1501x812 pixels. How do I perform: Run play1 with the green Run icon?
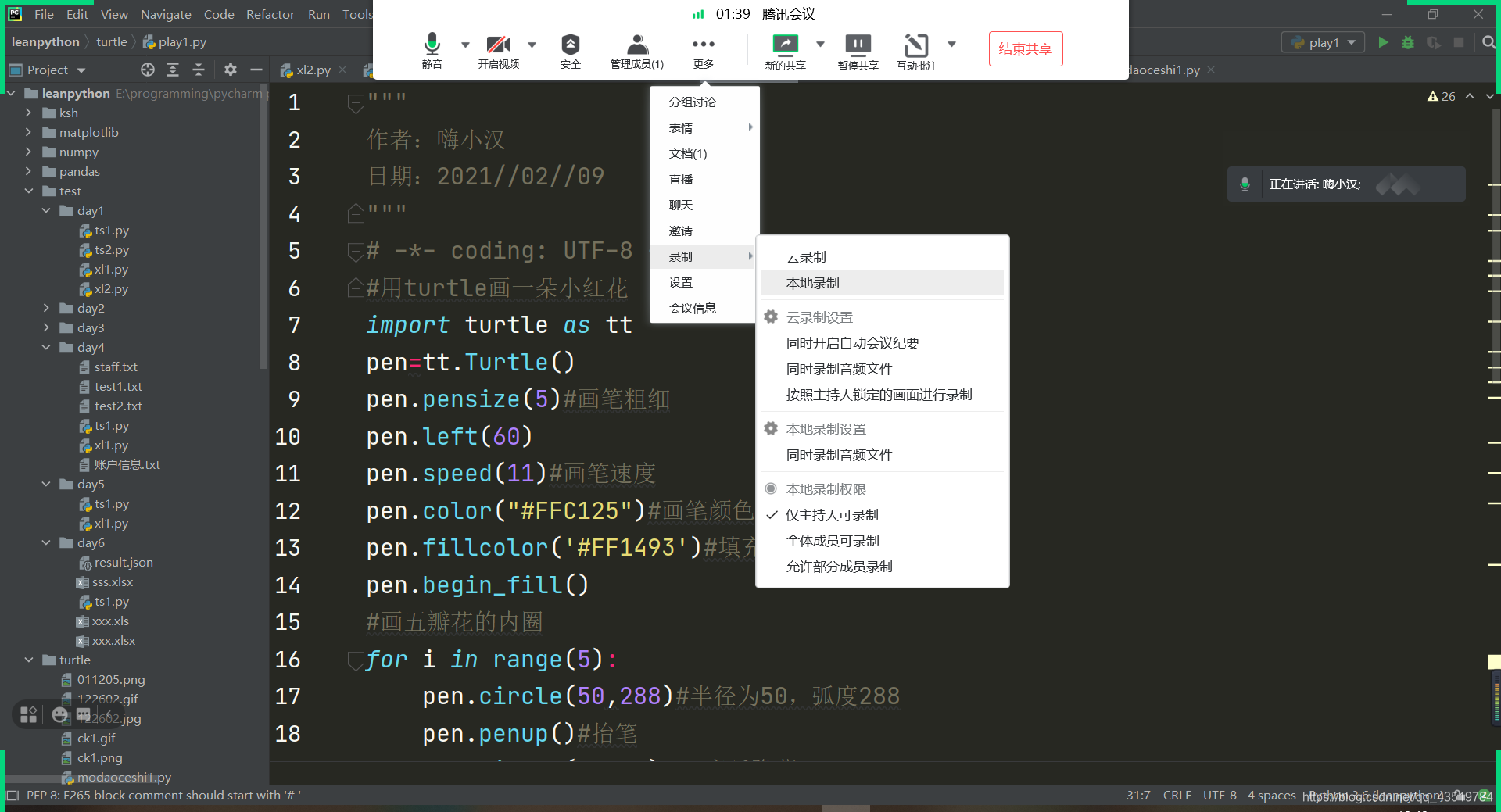point(1382,42)
